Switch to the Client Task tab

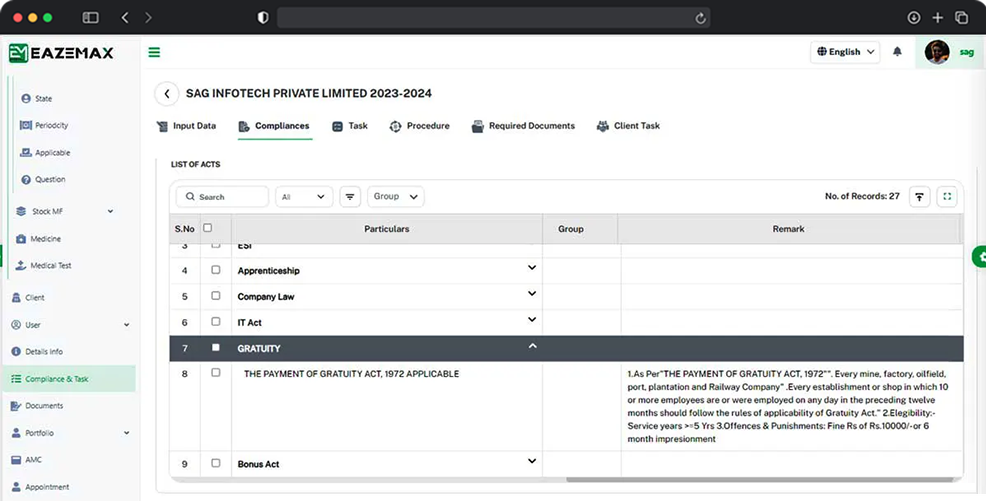click(x=628, y=126)
